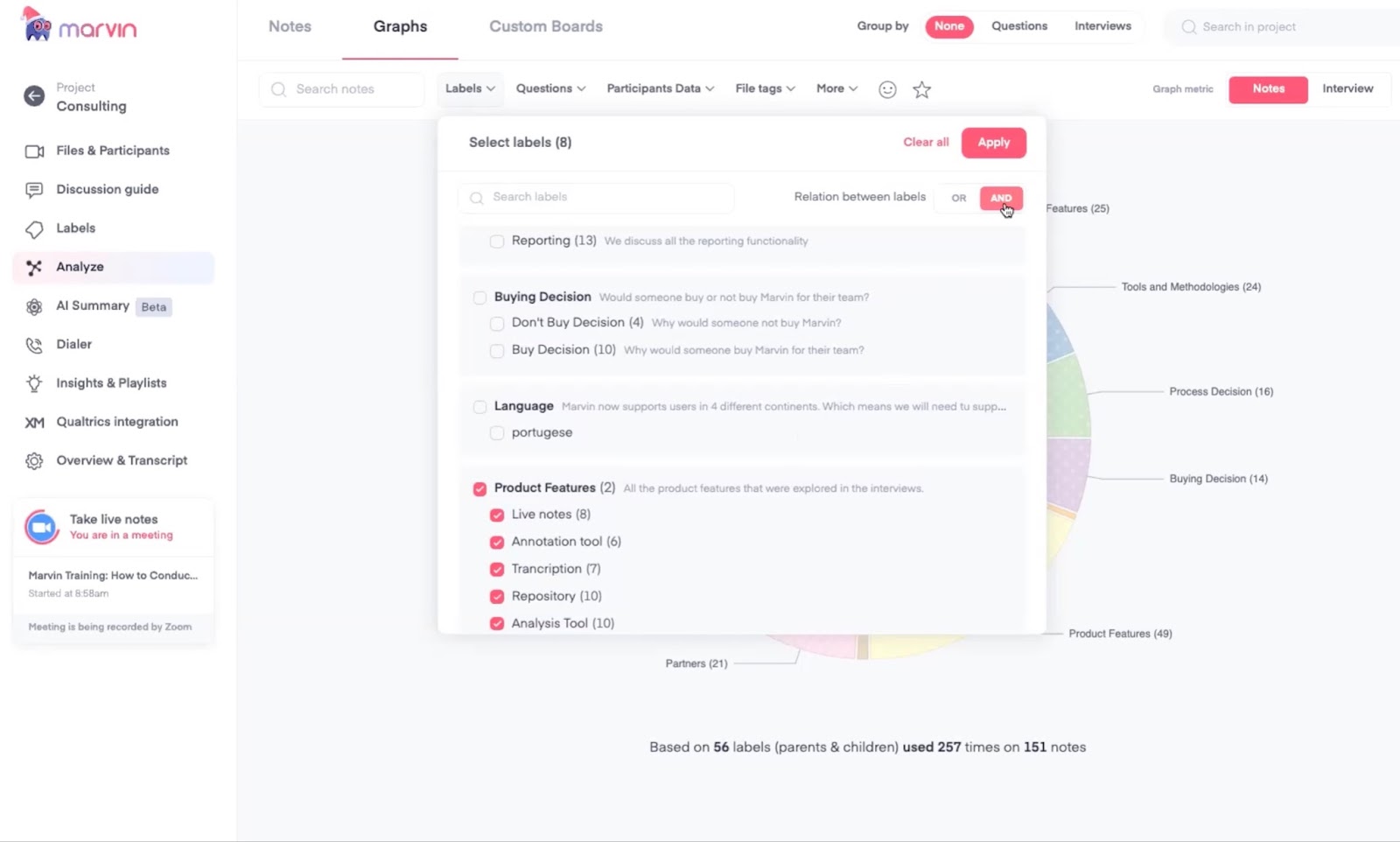Click the Search in project field
Screen dimensions: 1400x842
click(1282, 27)
